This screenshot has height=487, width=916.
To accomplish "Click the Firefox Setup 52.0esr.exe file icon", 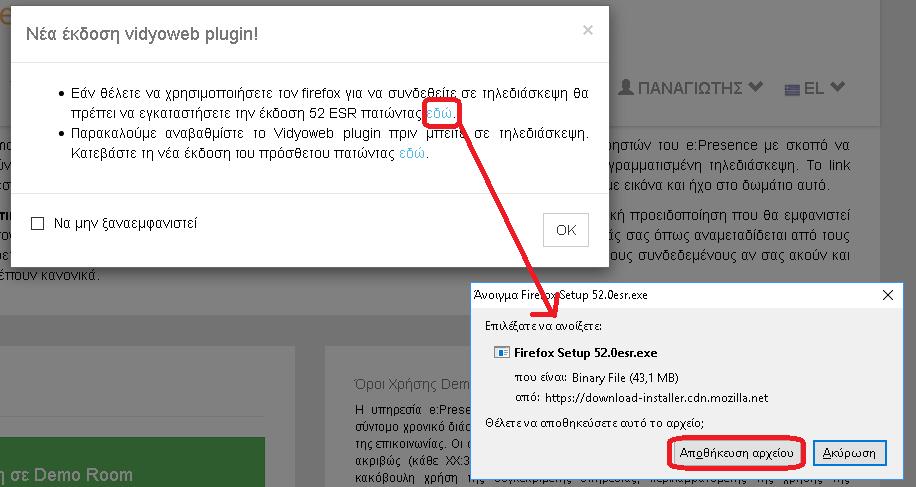I will click(x=501, y=353).
